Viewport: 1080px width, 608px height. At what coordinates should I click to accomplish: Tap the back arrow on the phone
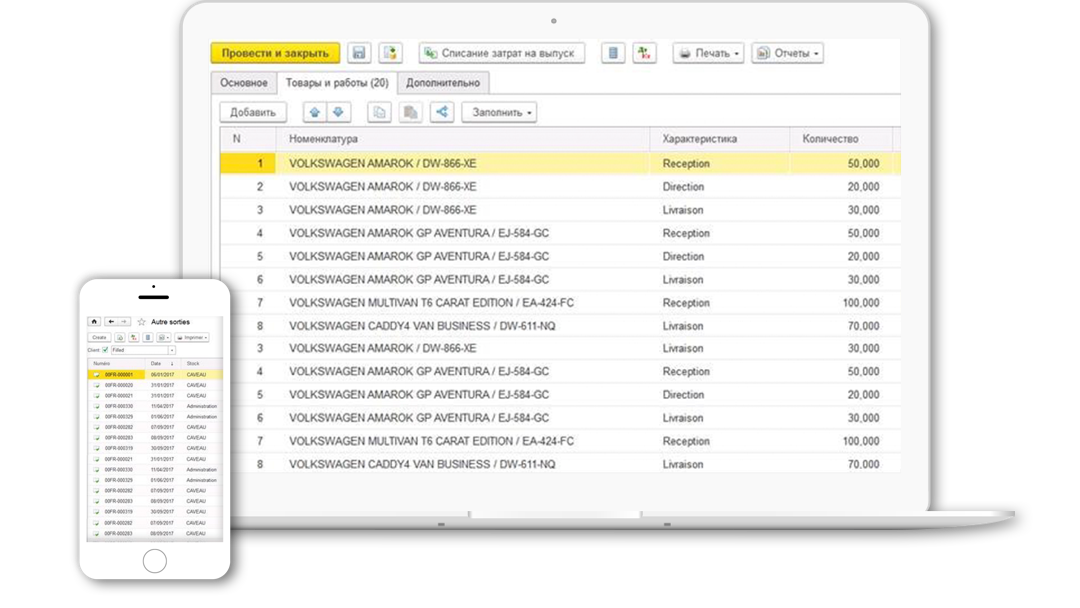[x=111, y=322]
